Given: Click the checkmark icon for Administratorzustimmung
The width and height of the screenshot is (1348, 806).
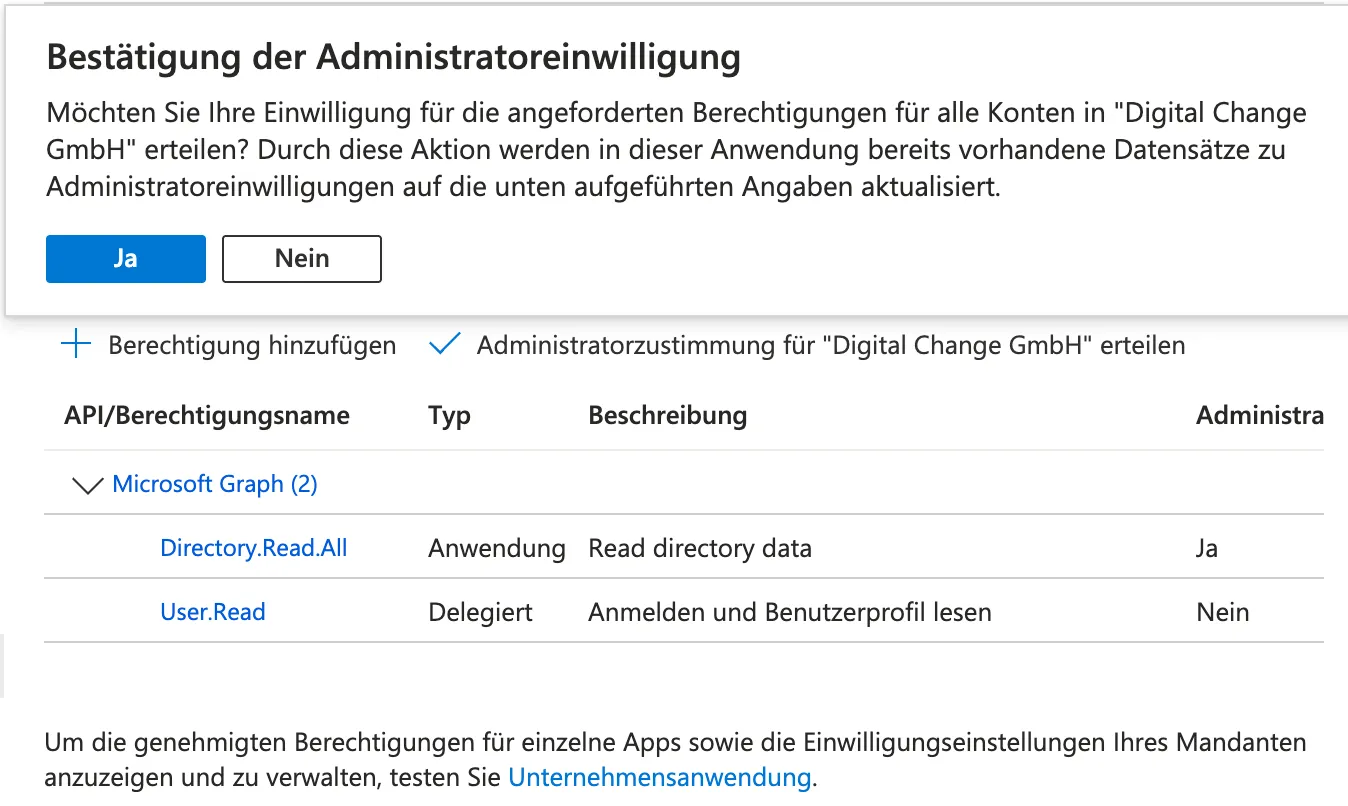Looking at the screenshot, I should (443, 345).
